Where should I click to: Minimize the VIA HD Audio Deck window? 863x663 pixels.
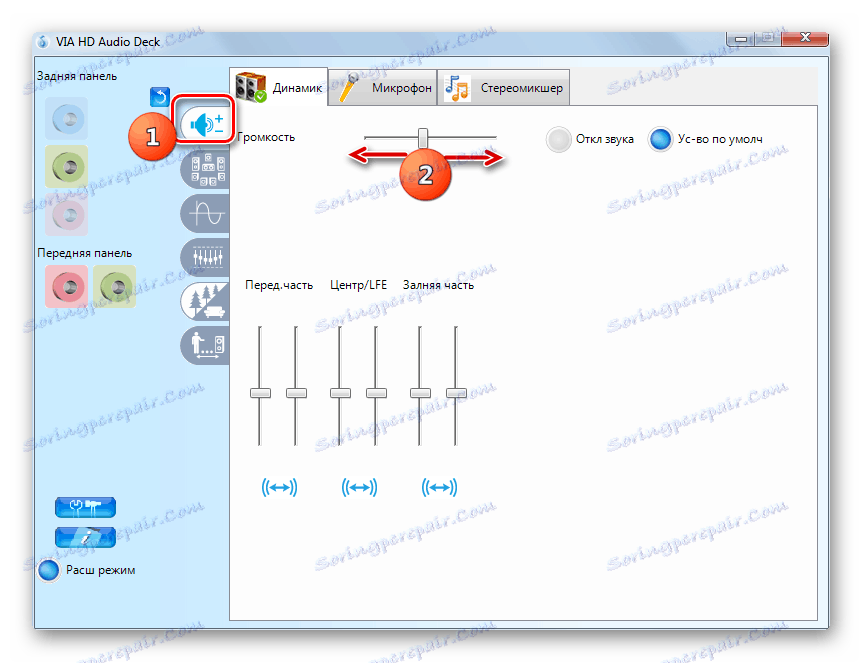[741, 39]
